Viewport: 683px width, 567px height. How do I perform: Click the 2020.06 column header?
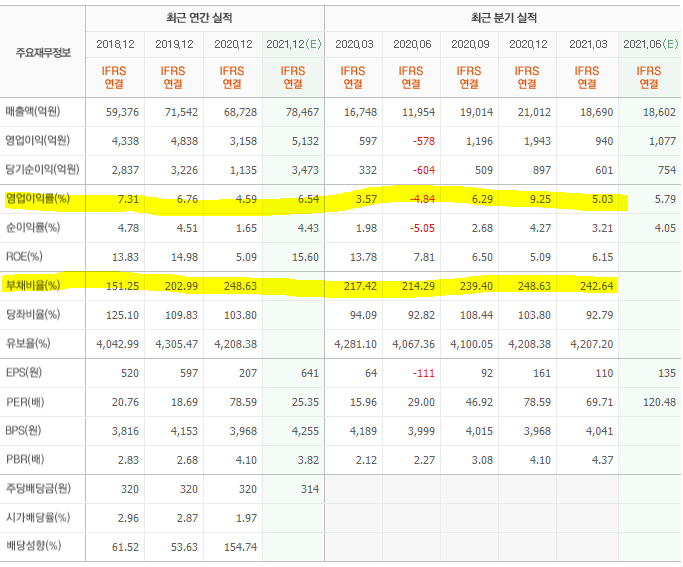tap(412, 44)
